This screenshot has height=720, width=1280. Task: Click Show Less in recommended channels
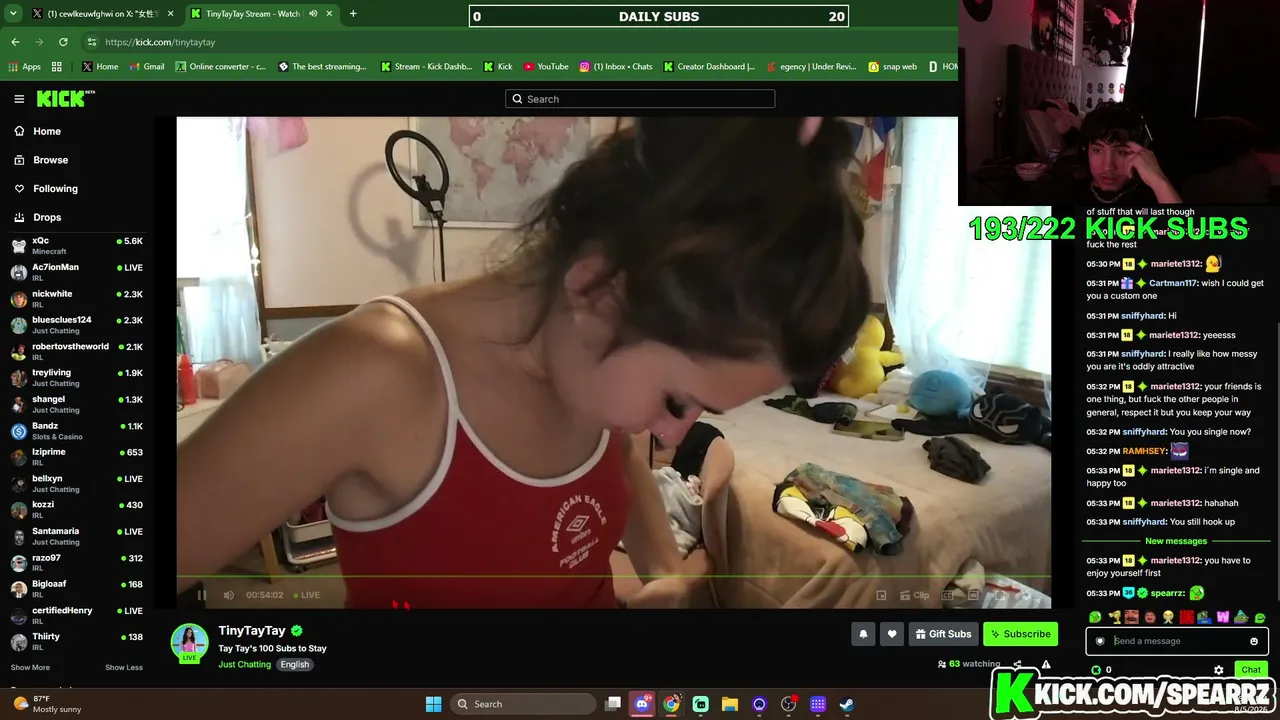click(x=124, y=667)
